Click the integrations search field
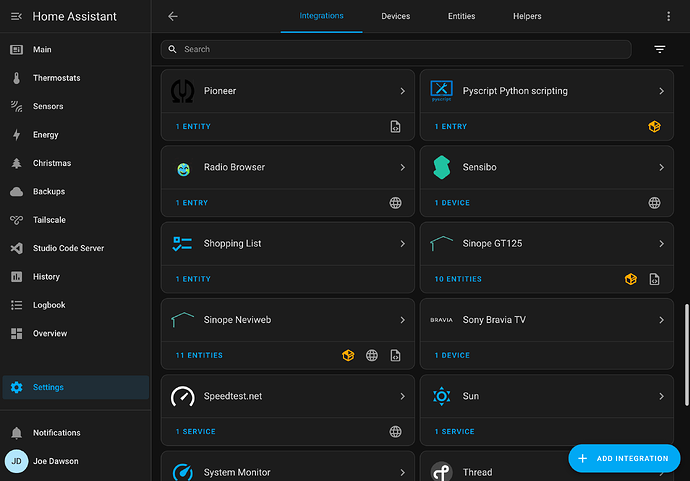The height and width of the screenshot is (481, 690). click(x=396, y=49)
